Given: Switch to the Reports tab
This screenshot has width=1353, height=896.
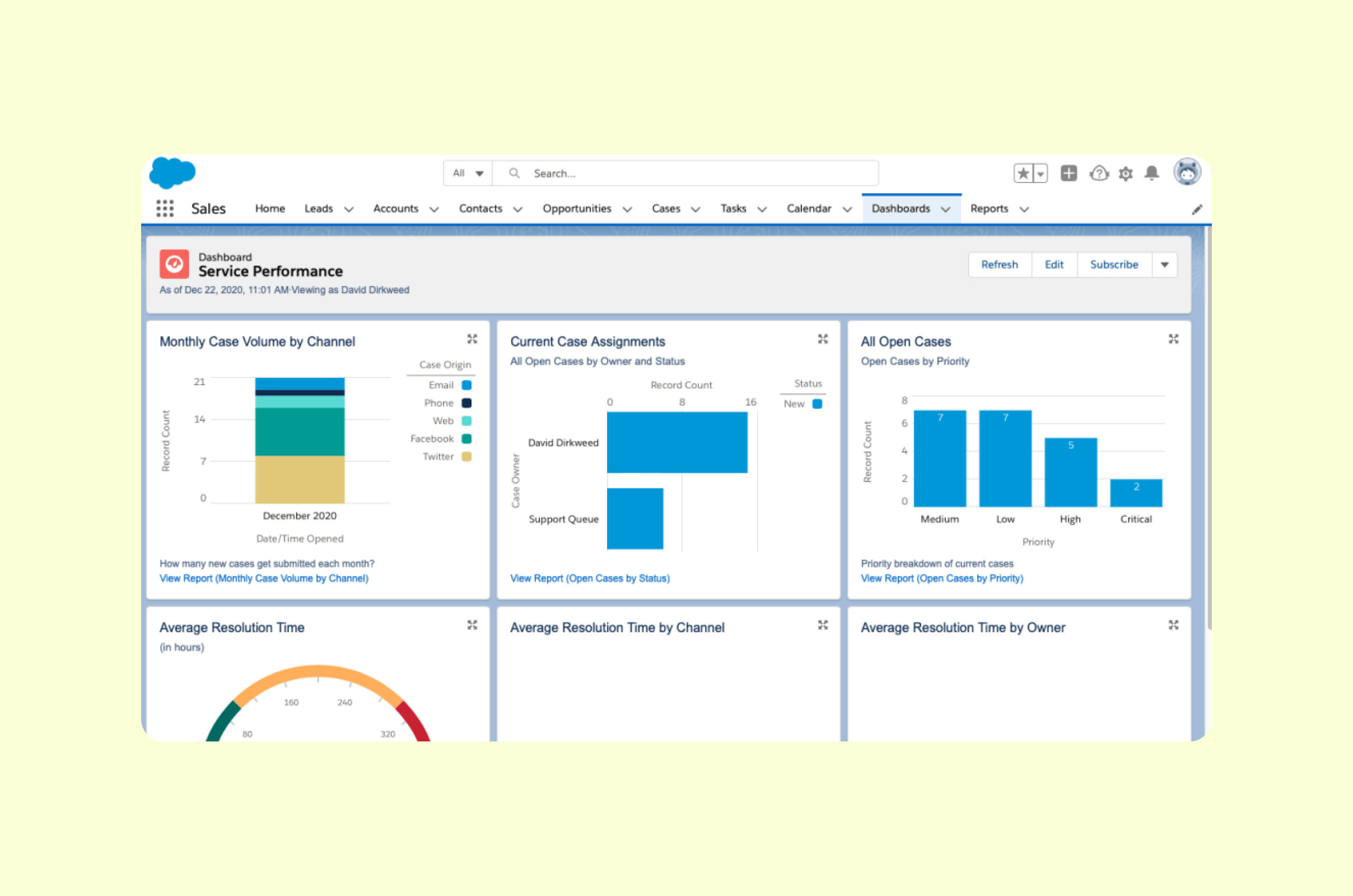Looking at the screenshot, I should pos(989,208).
